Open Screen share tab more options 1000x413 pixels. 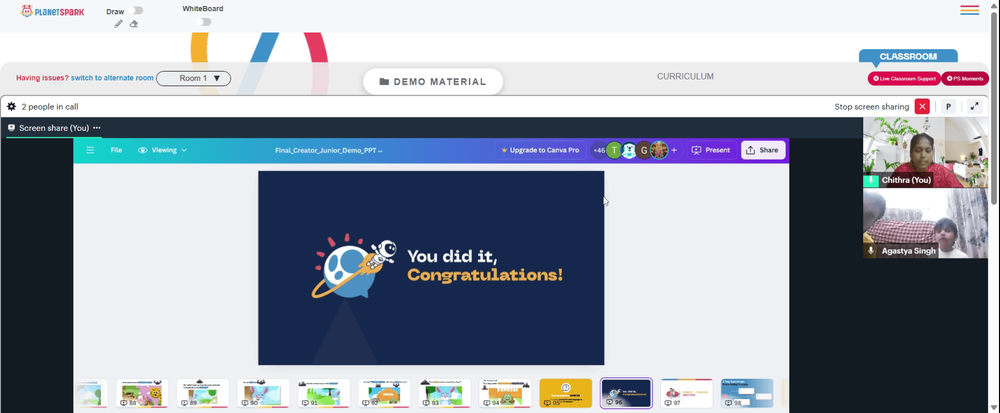97,128
